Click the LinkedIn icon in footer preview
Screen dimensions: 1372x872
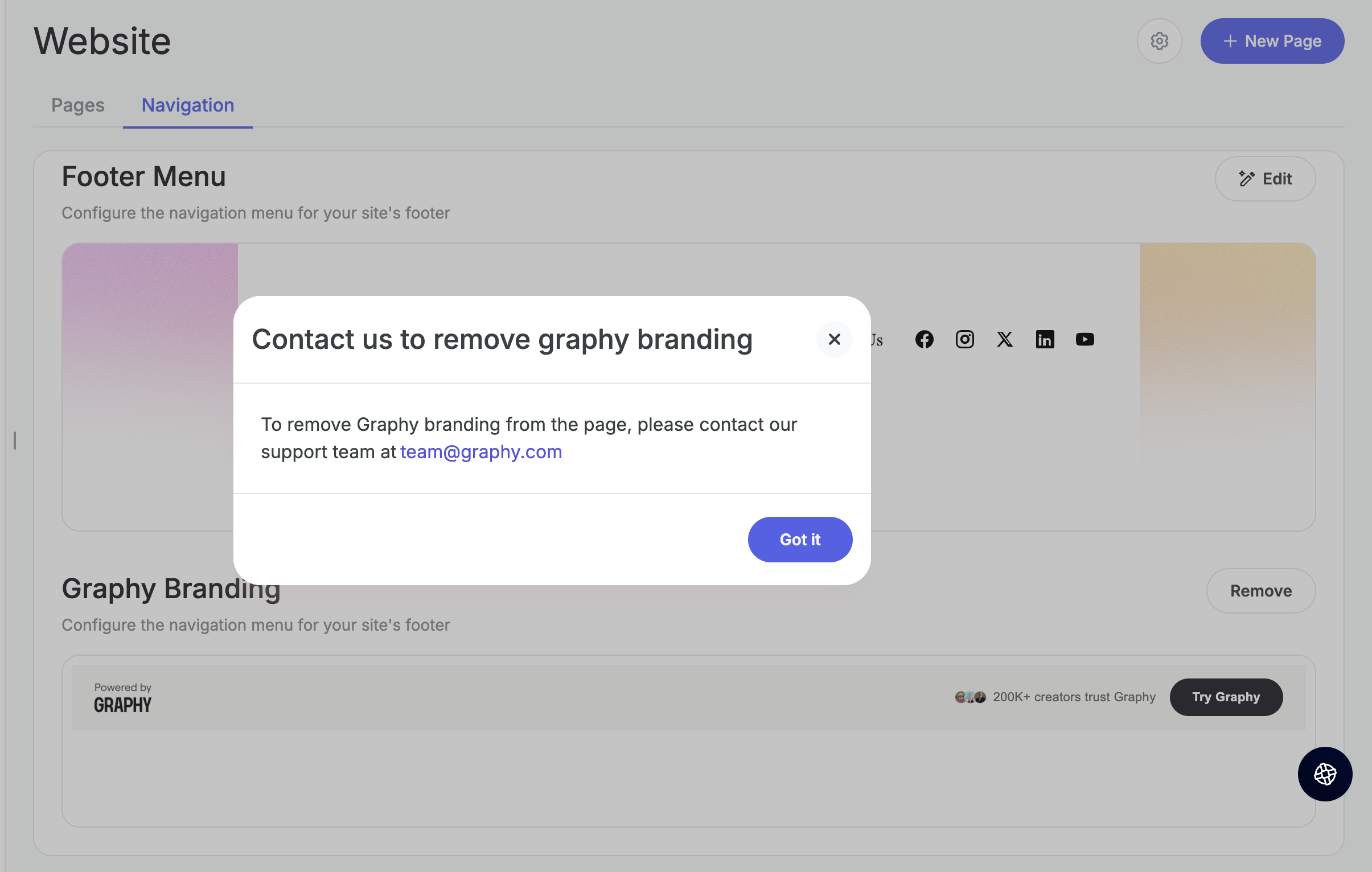[x=1045, y=339]
